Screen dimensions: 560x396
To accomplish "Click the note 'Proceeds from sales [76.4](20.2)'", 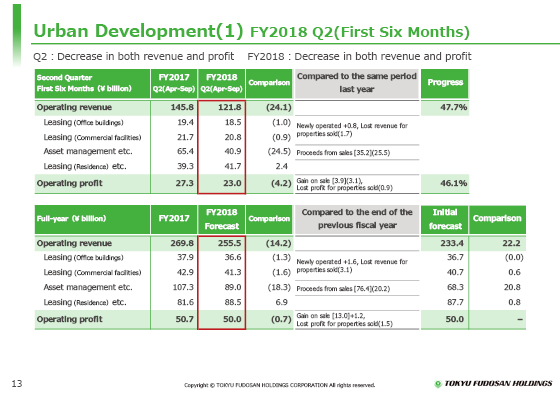I will coord(343,289).
